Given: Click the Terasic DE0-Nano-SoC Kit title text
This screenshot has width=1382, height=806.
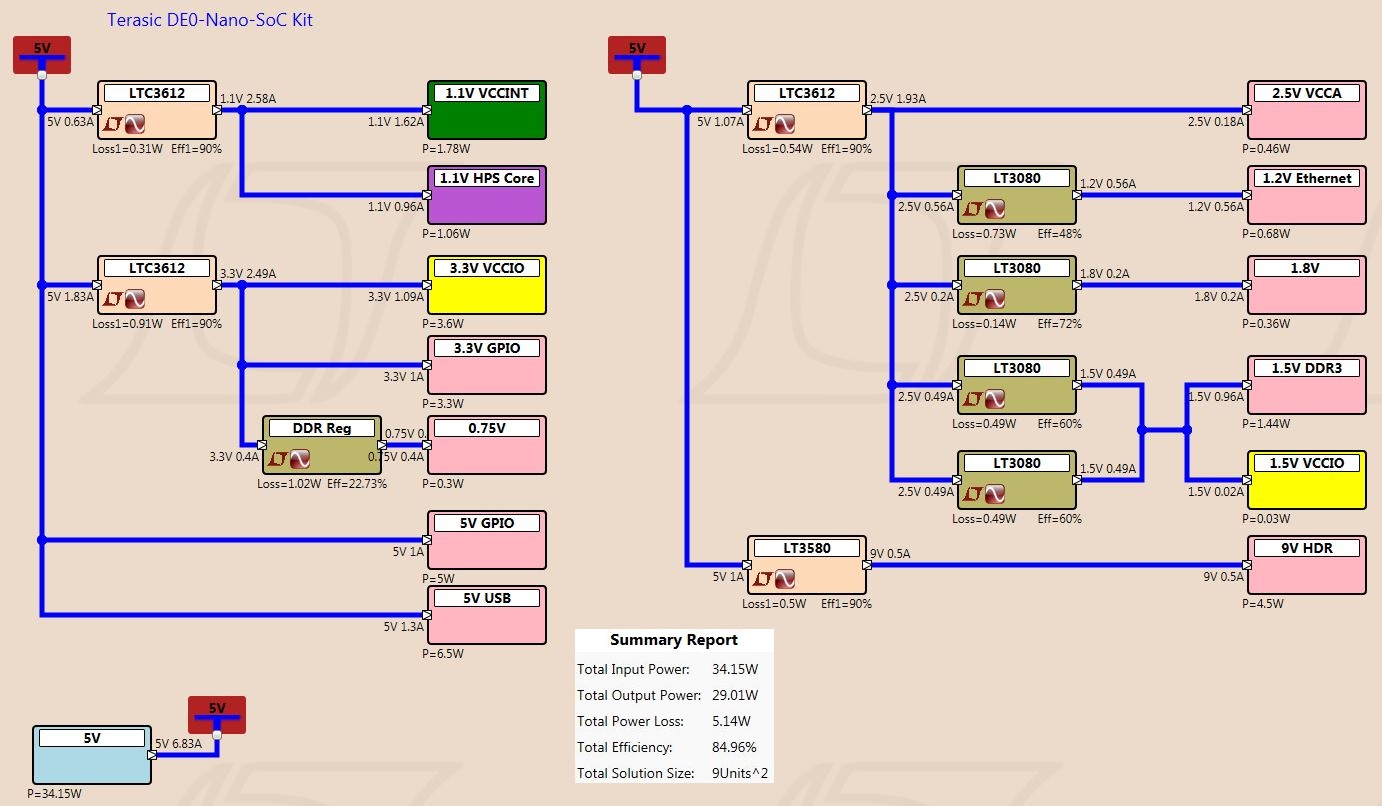Looking at the screenshot, I should pos(210,19).
